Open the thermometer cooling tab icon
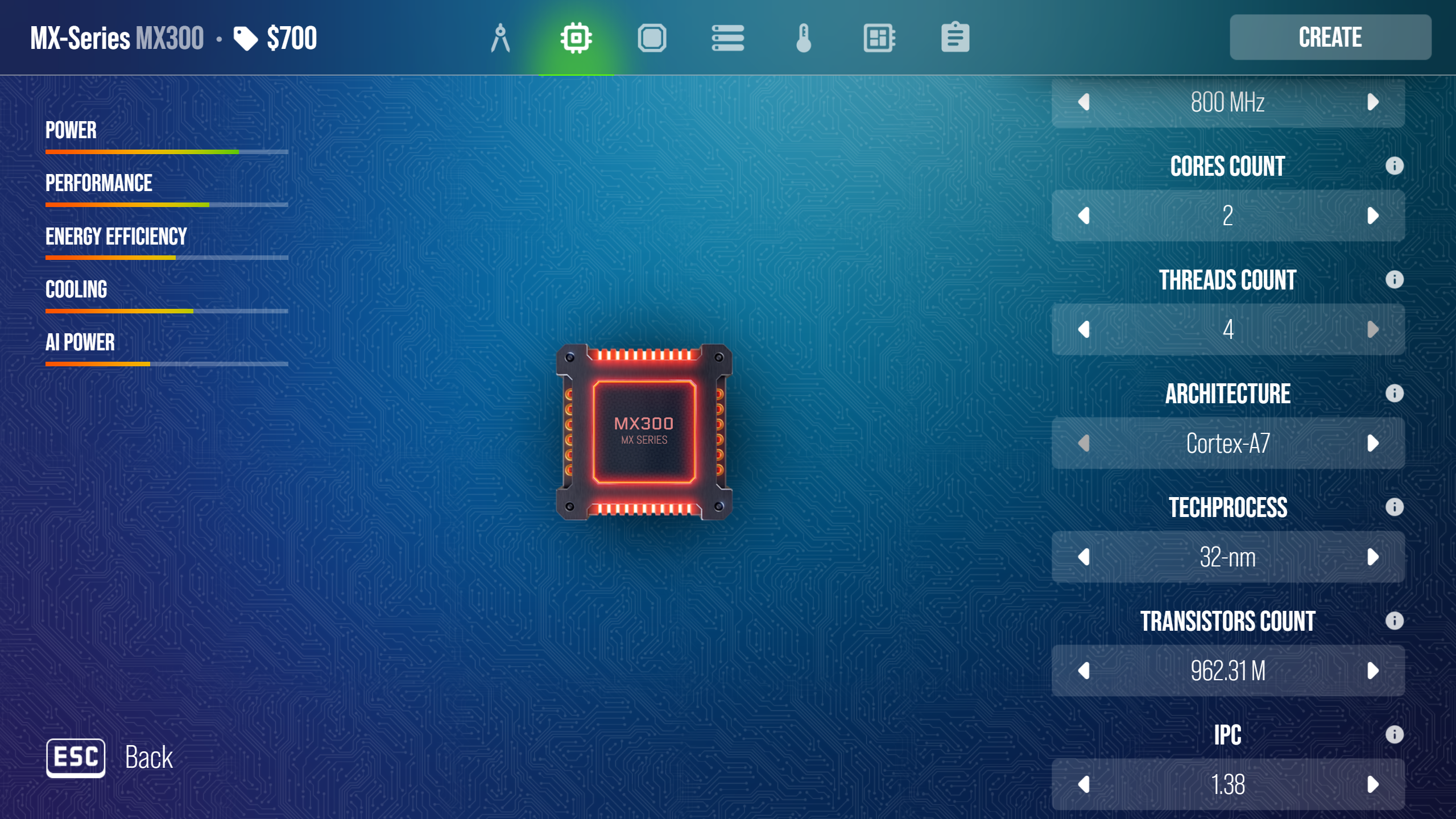The width and height of the screenshot is (1456, 819). coord(803,38)
